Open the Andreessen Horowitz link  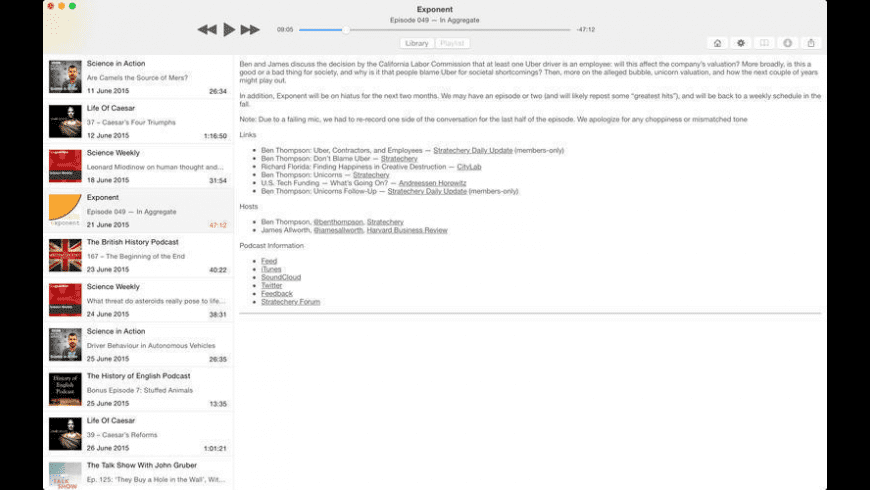(432, 183)
